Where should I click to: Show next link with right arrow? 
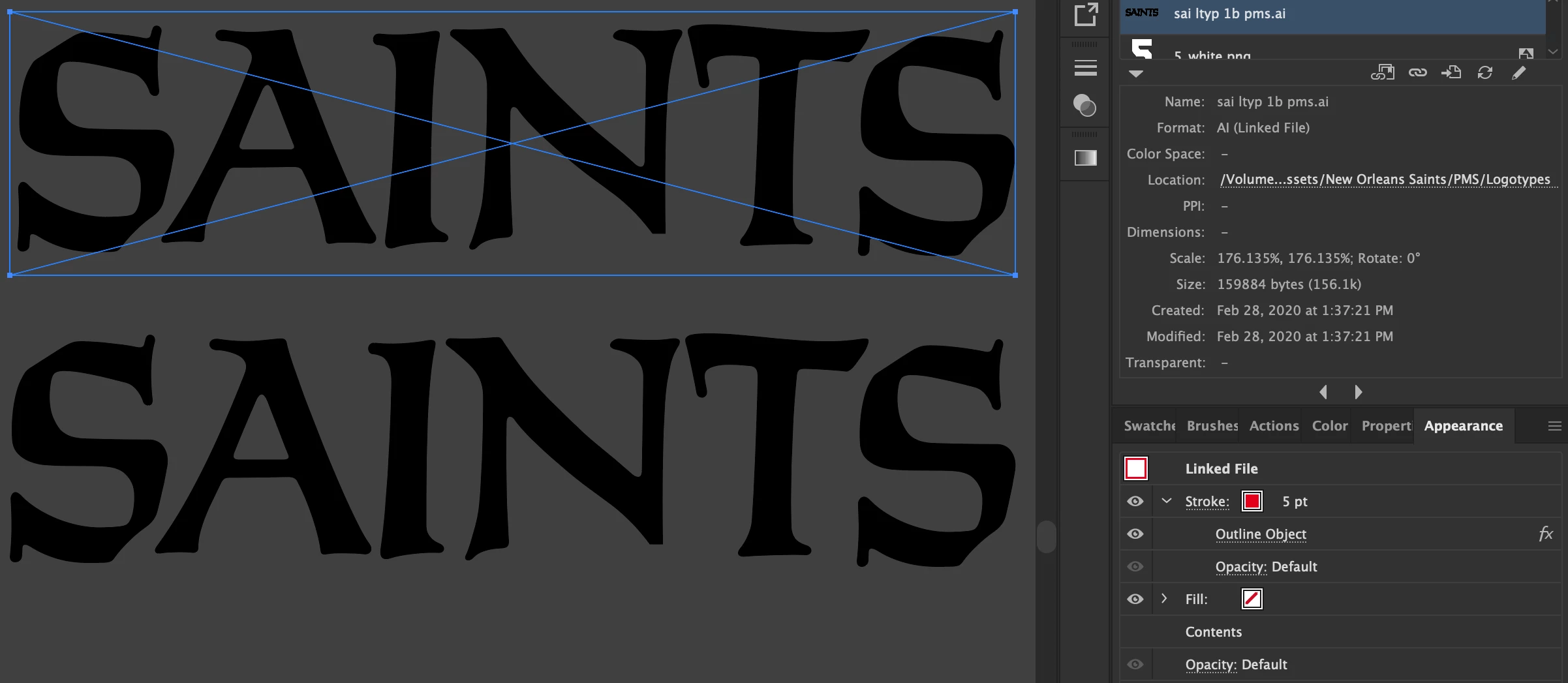pos(1359,392)
